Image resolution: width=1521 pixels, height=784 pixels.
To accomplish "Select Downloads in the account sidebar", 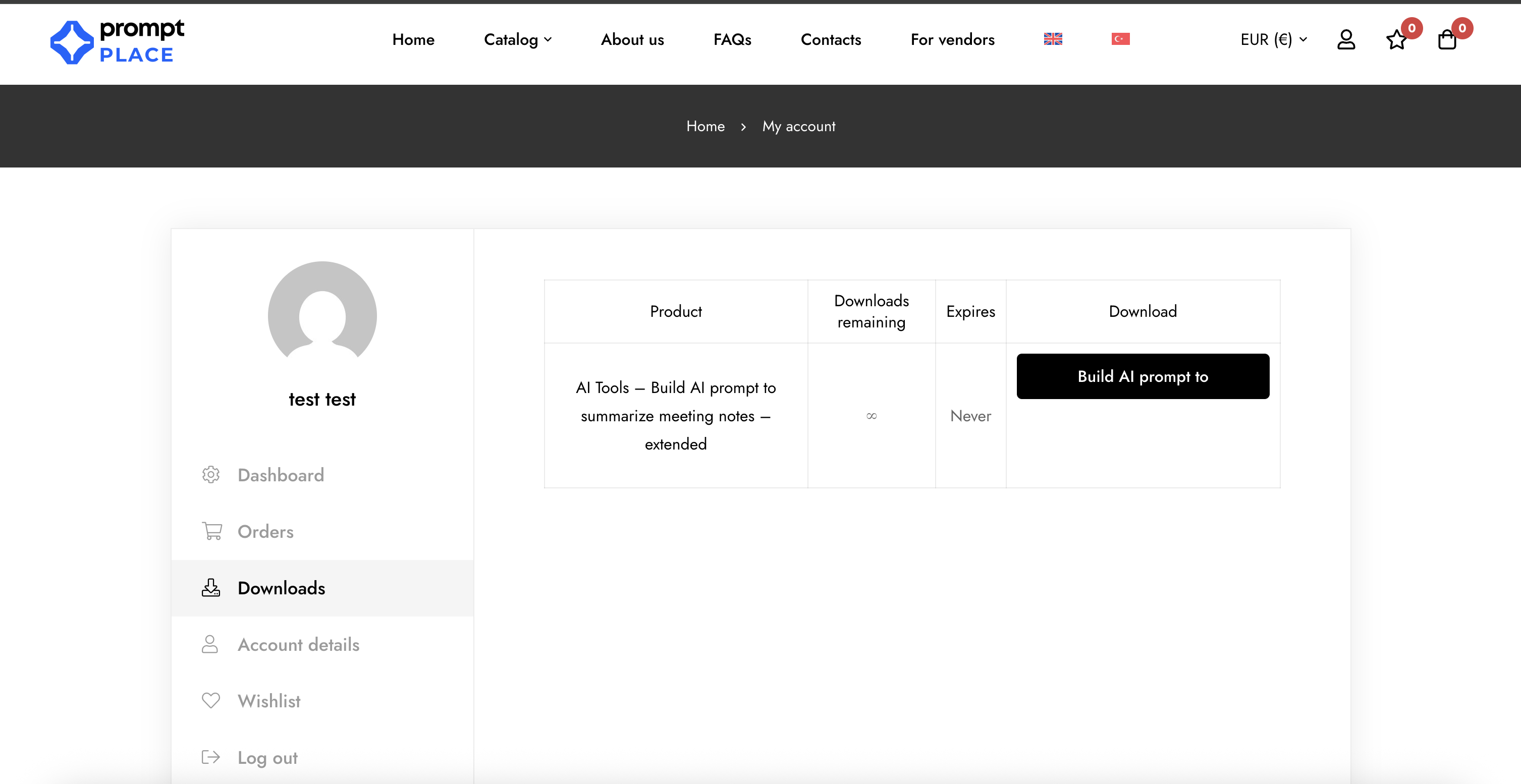I will coord(322,588).
